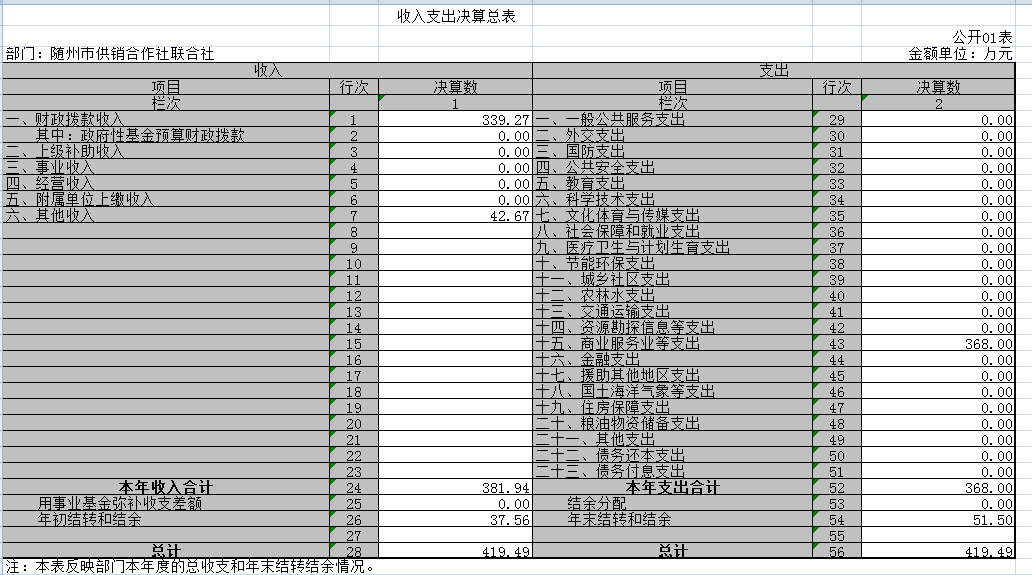
Task: Select the 金额单位：万元 cell
Action: click(x=960, y=54)
